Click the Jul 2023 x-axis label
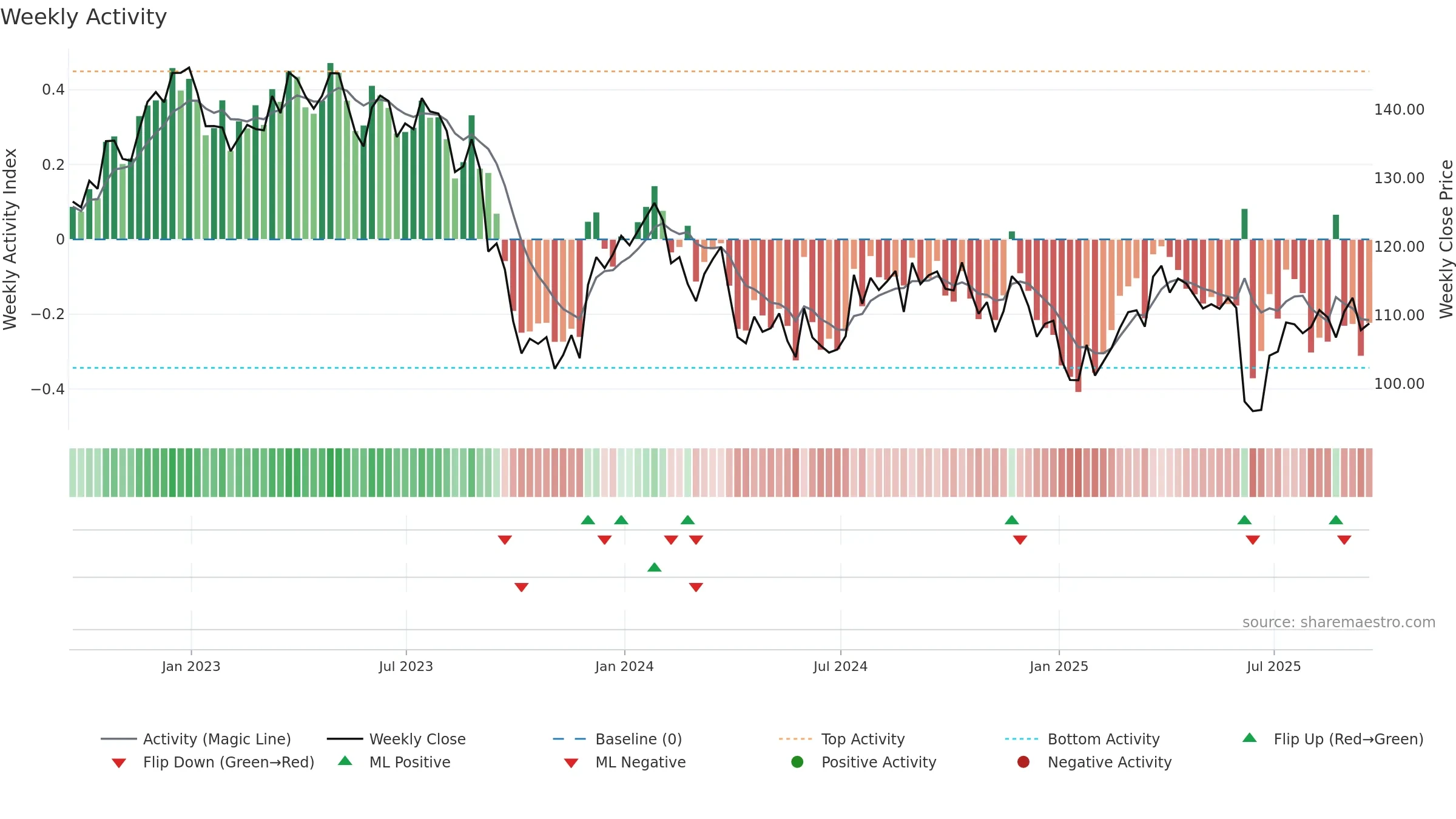Screen dimensions: 1456x819 pyautogui.click(x=406, y=667)
